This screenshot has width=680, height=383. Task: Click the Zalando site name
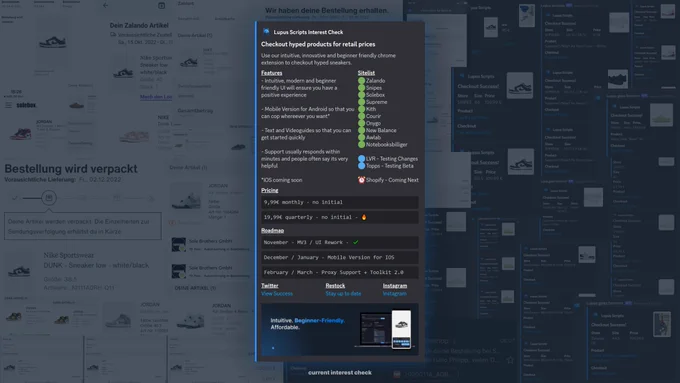376,81
